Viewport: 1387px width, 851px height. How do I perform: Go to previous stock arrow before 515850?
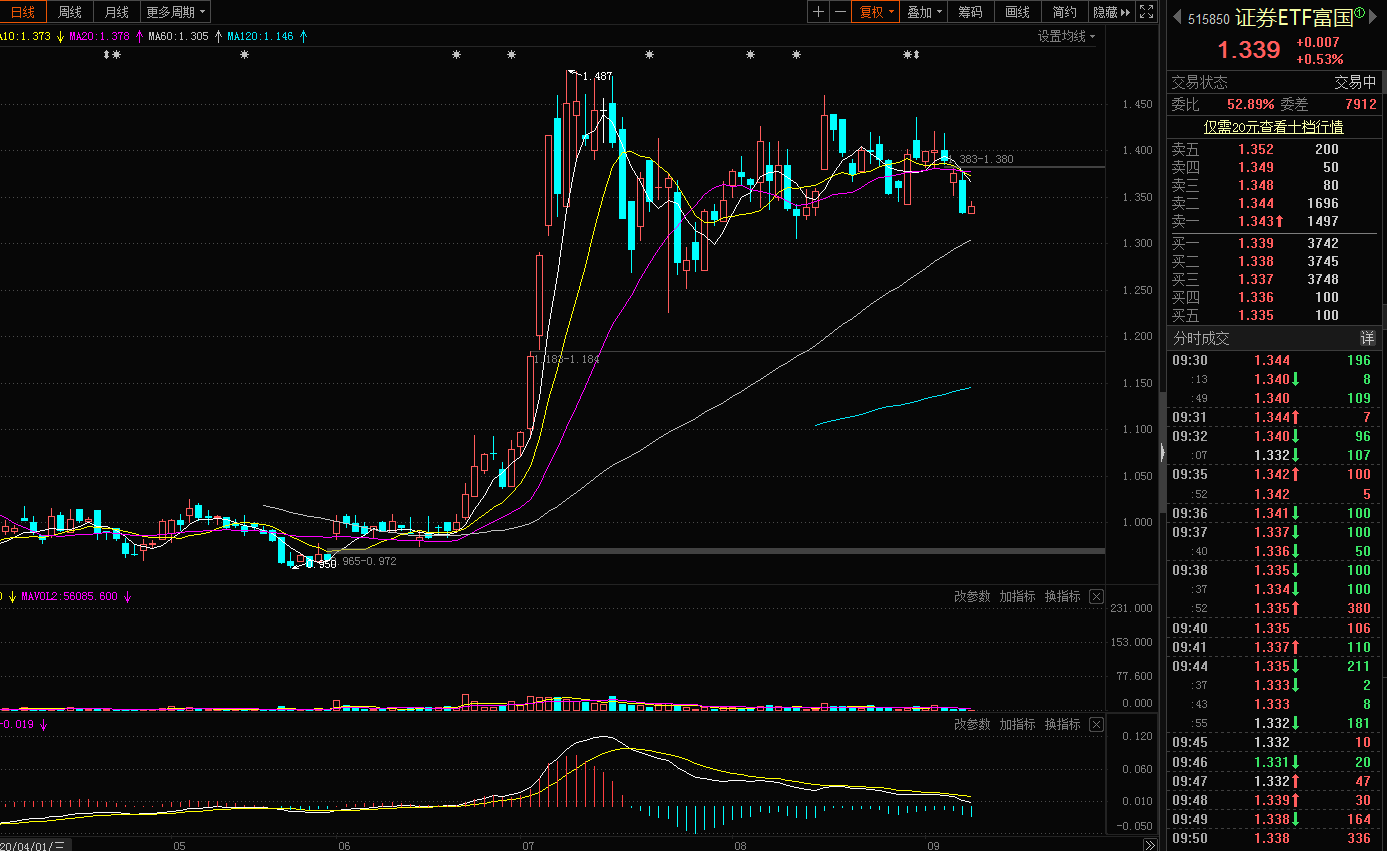(x=1177, y=17)
